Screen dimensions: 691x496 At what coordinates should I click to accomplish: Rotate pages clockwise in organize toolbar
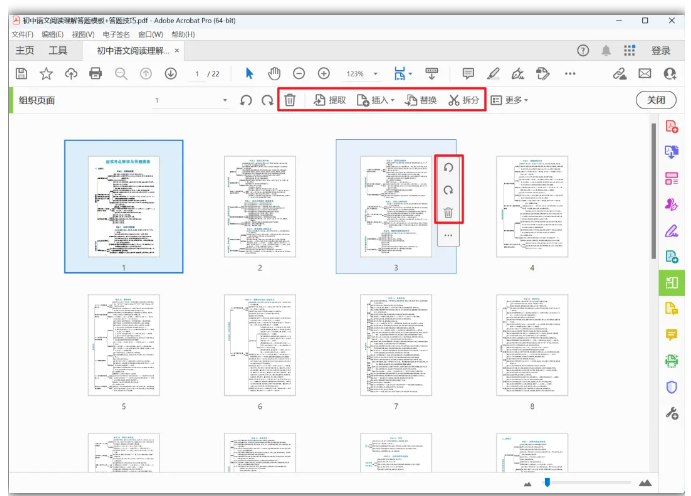[267, 100]
